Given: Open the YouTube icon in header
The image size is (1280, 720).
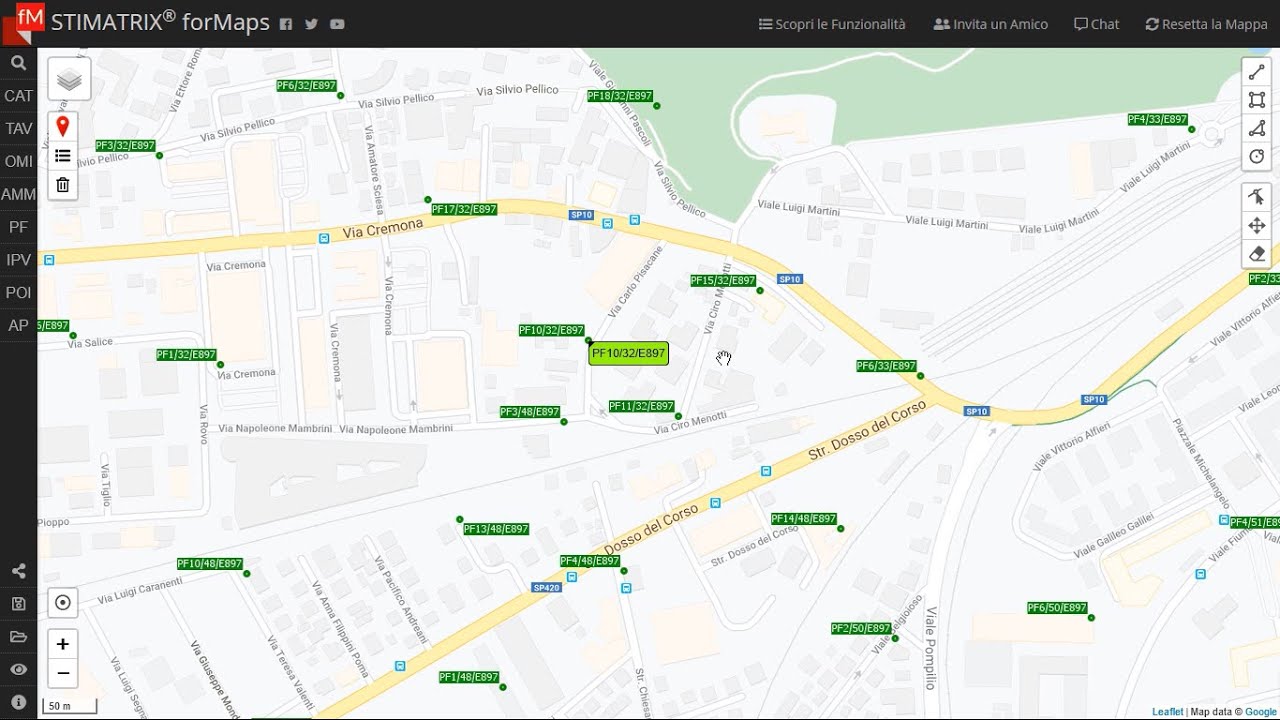Looking at the screenshot, I should [337, 24].
